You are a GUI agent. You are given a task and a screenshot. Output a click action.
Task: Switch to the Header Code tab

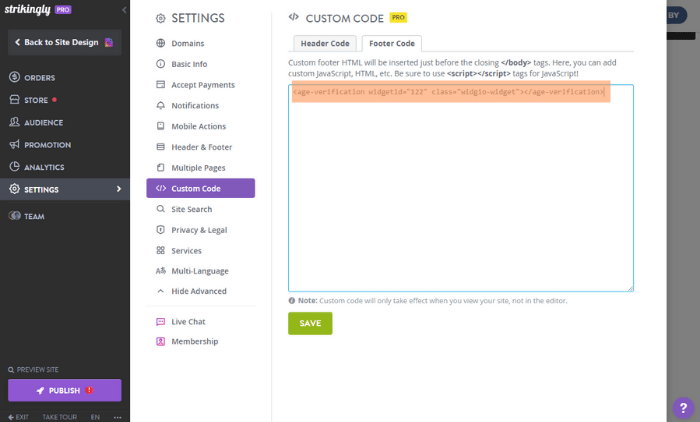click(325, 43)
